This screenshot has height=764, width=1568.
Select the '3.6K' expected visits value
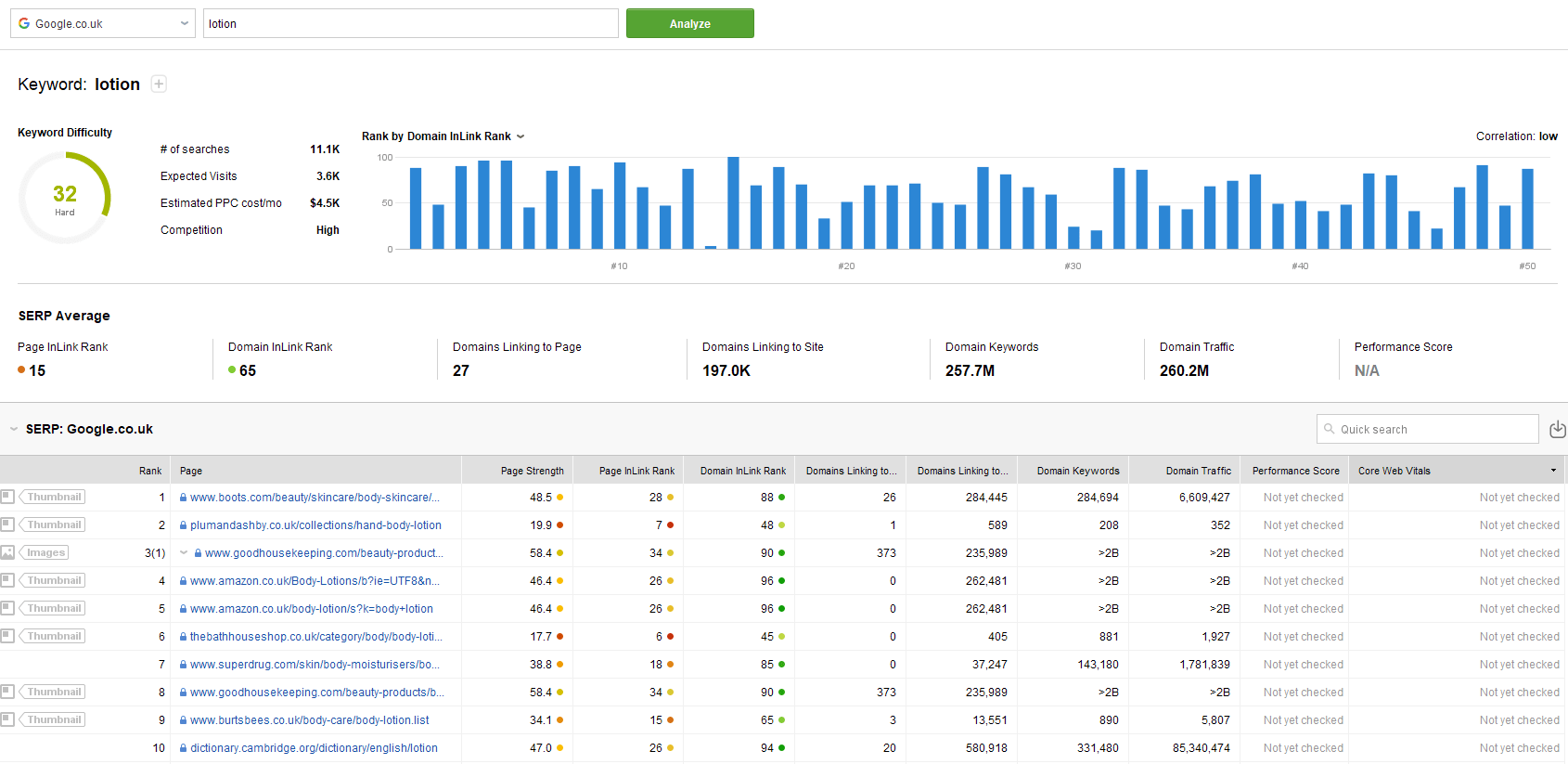pos(328,176)
